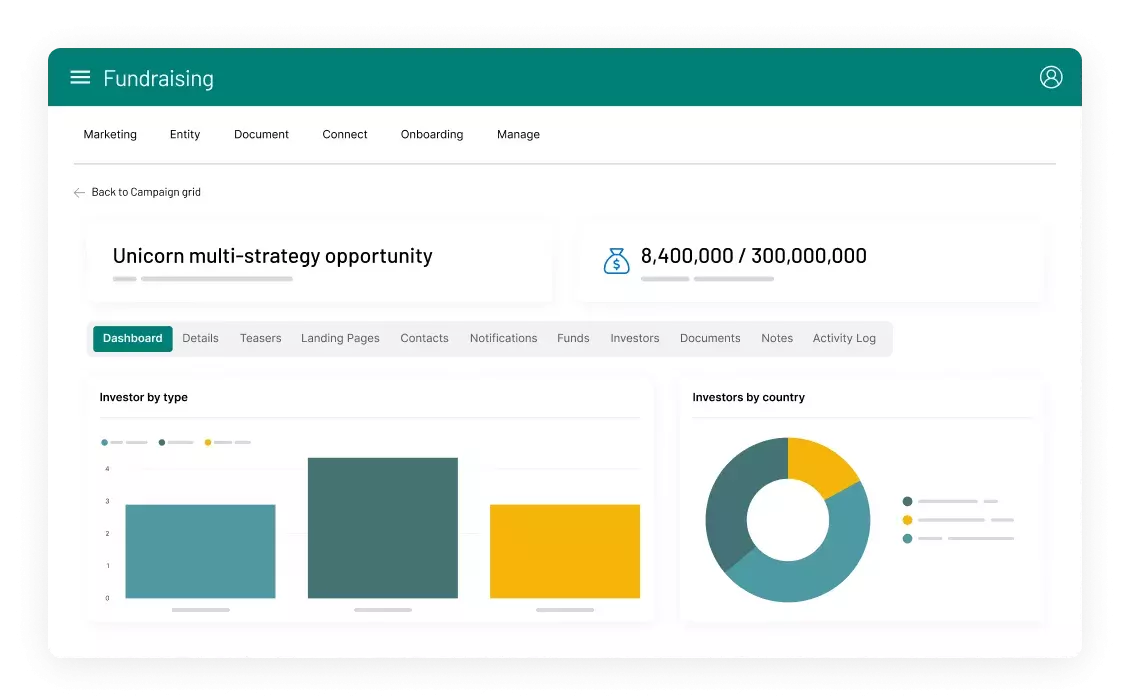Image resolution: width=1130 pixels, height=696 pixels.
Task: Open the hamburger navigation menu
Action: point(80,78)
